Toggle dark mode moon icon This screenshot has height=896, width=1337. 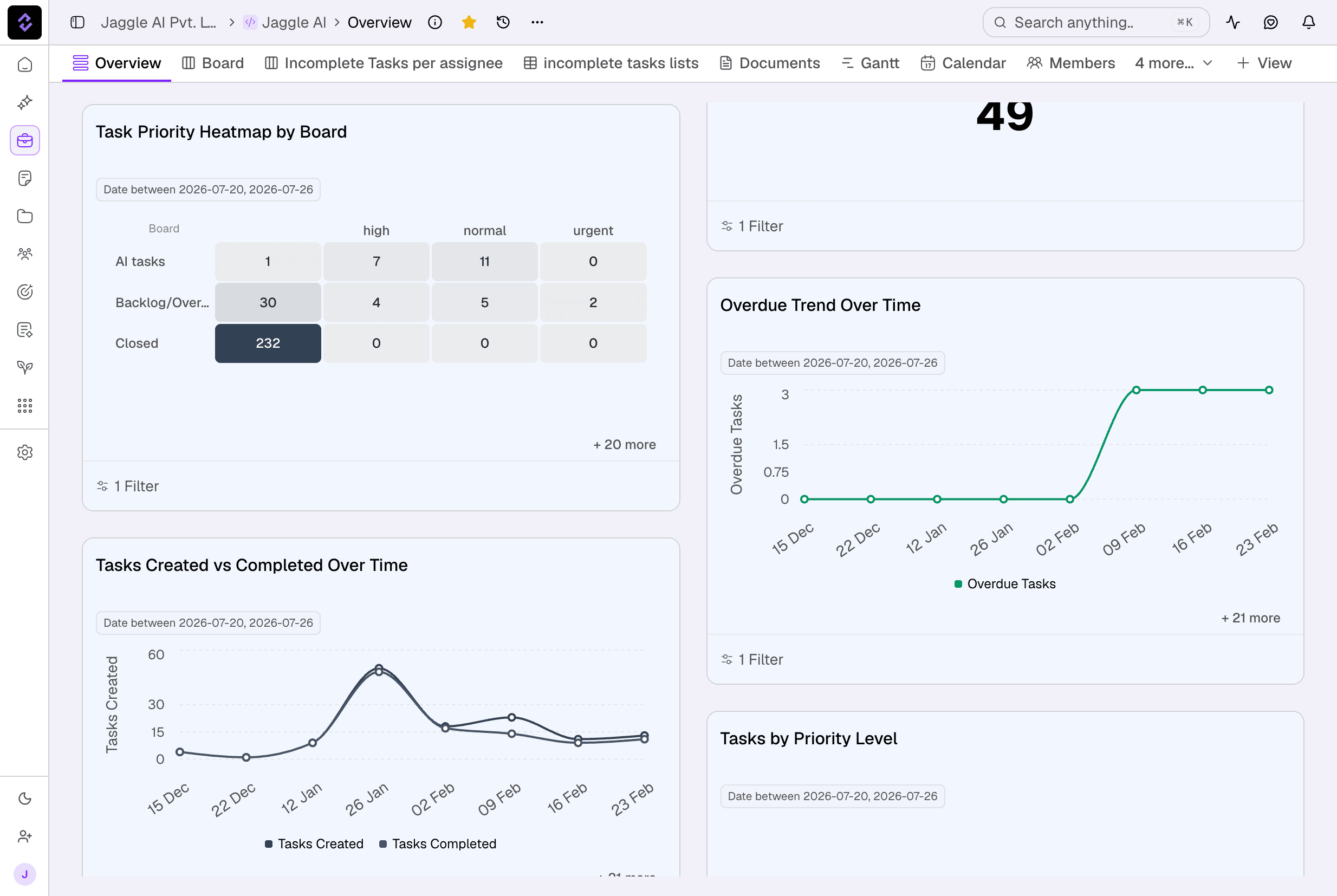tap(24, 798)
